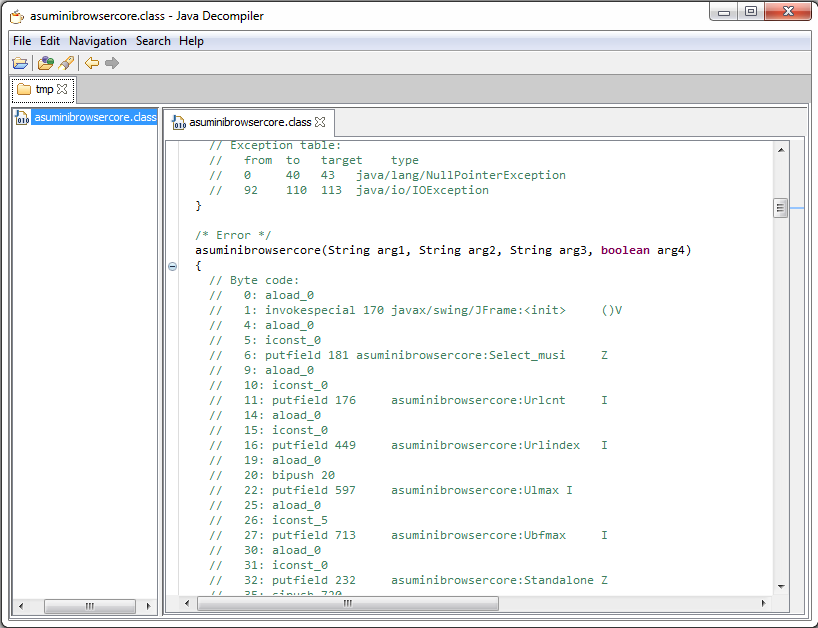Open the Help menu
The image size is (818, 628).
pos(191,41)
